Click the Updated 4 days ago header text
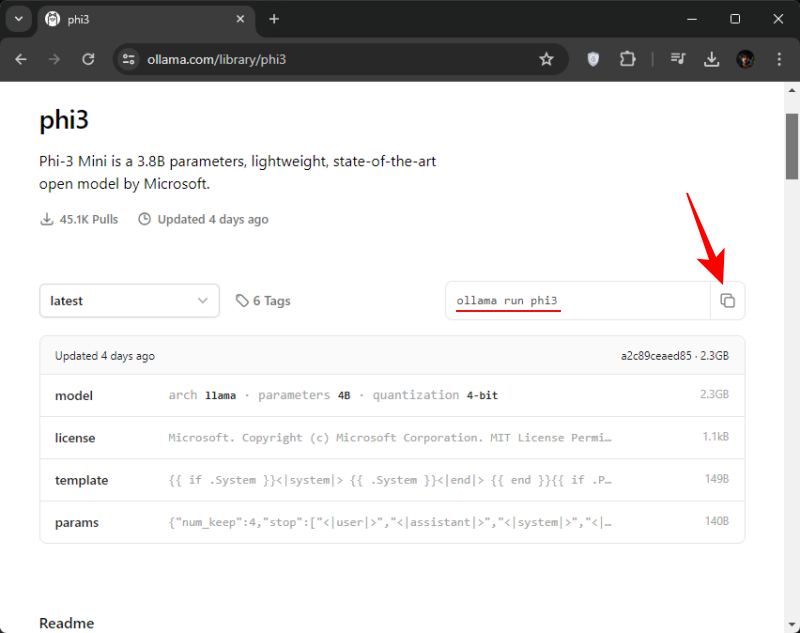 pos(105,356)
